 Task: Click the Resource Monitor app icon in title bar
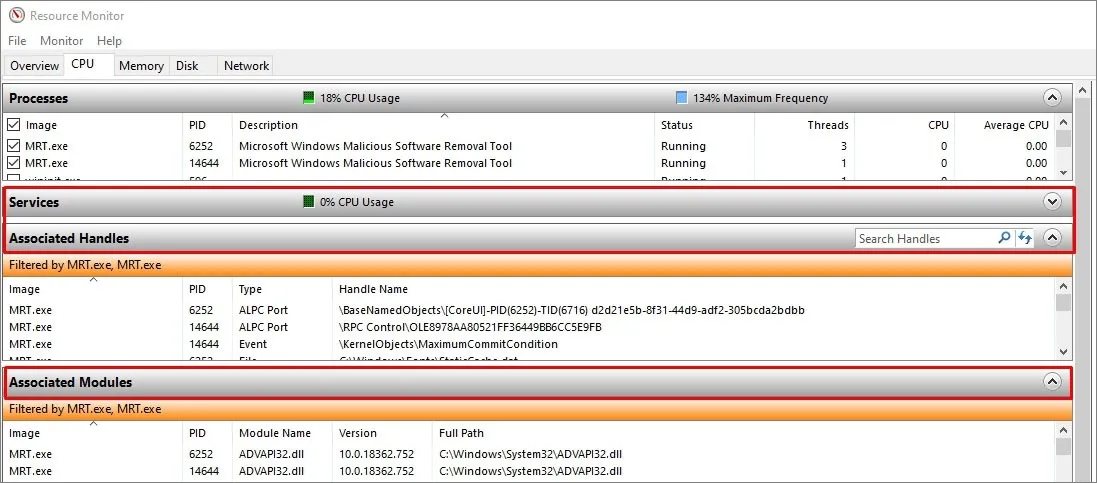pos(15,15)
